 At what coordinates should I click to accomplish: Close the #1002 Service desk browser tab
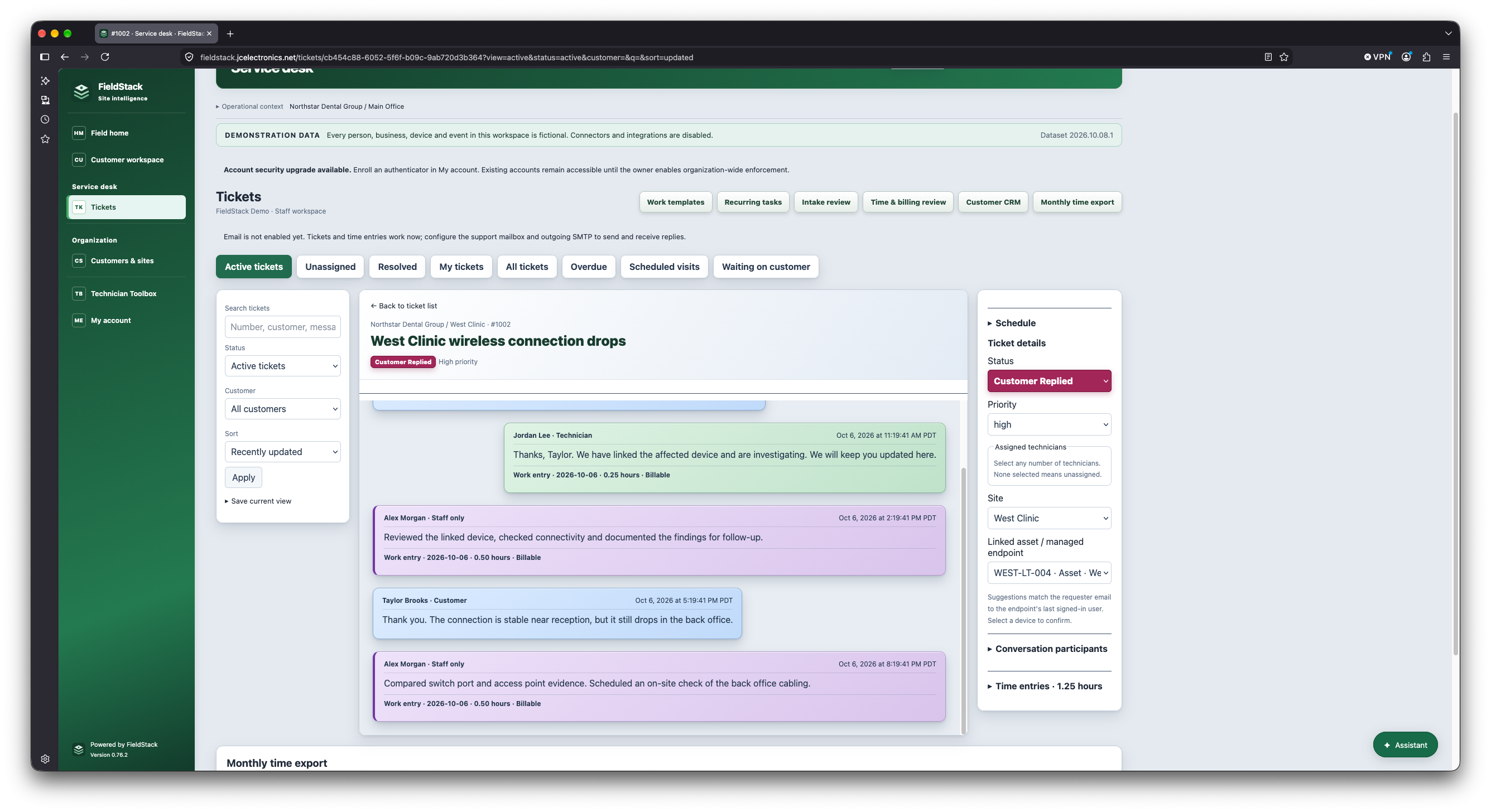209,33
